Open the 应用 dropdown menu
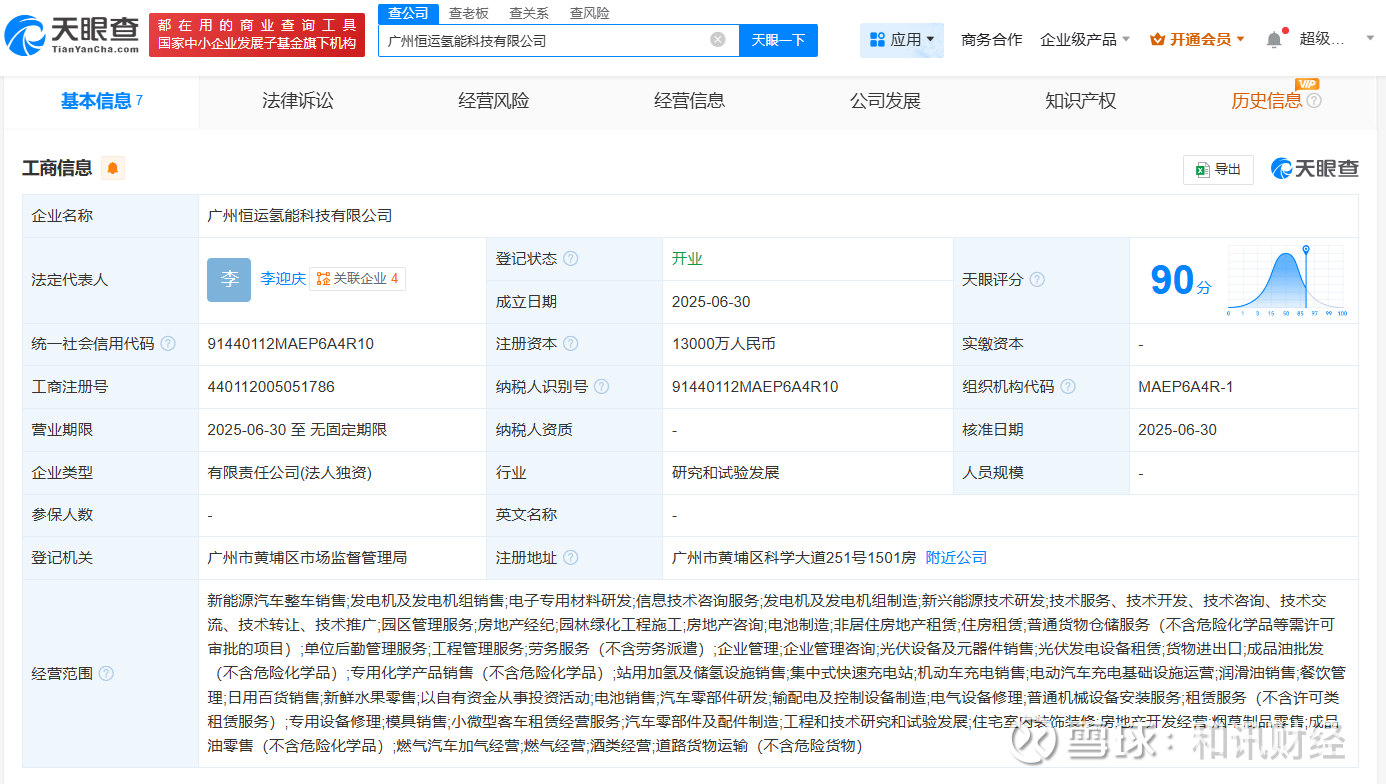The width and height of the screenshot is (1386, 784). point(902,40)
